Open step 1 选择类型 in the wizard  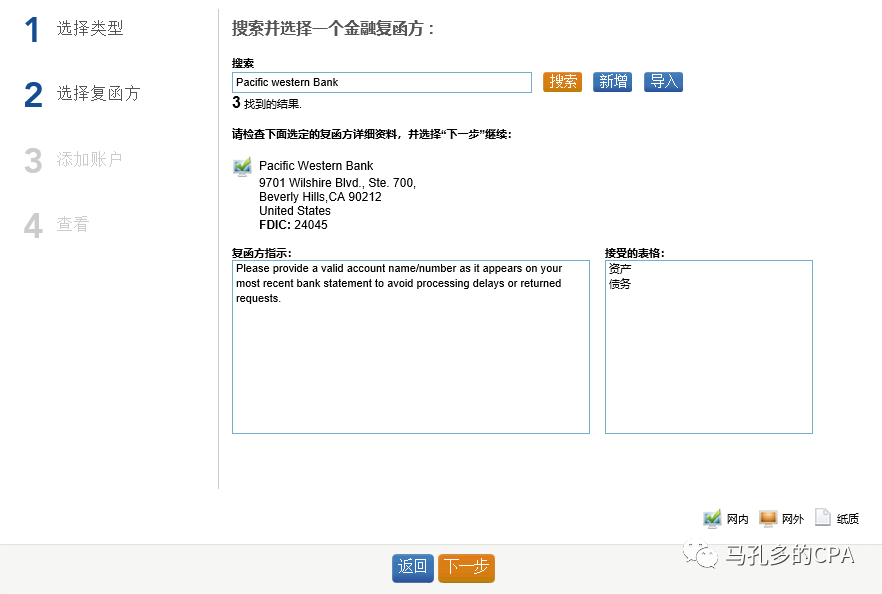[90, 29]
